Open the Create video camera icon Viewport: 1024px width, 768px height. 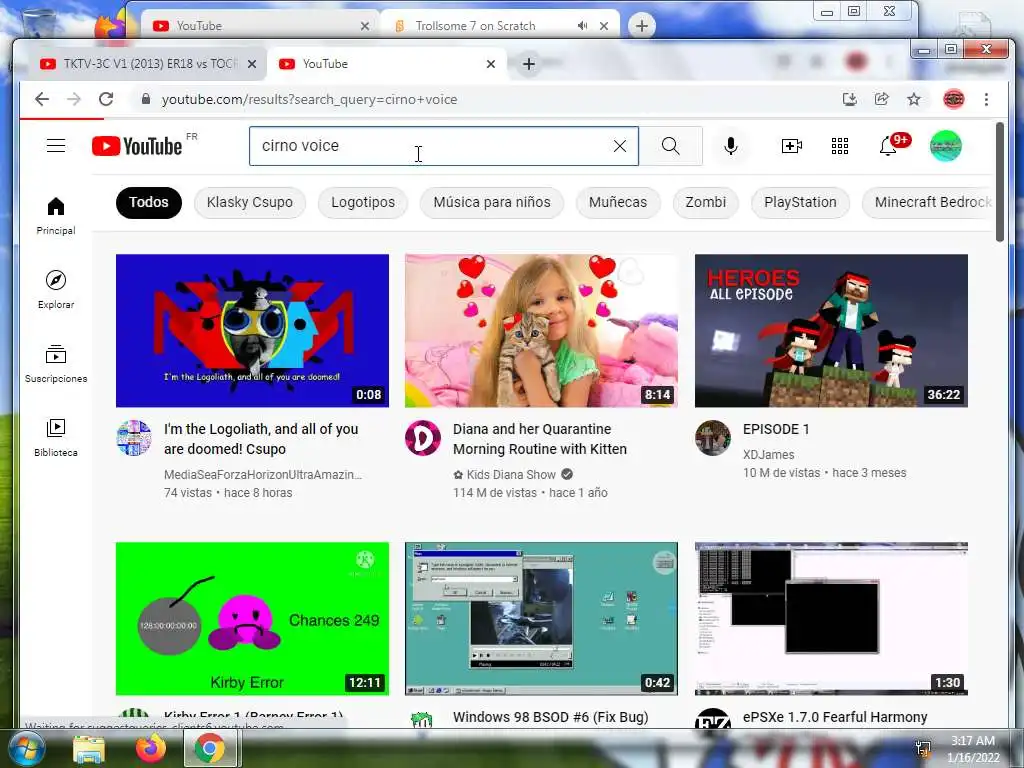pyautogui.click(x=792, y=146)
